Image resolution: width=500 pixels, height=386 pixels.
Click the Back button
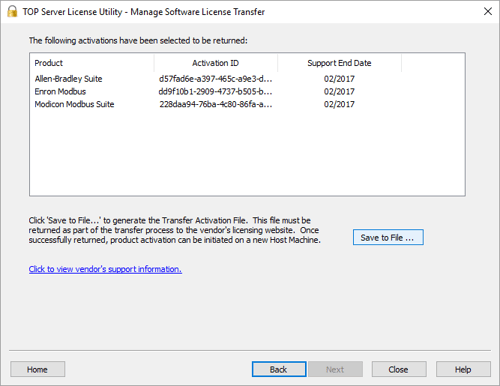(x=279, y=369)
